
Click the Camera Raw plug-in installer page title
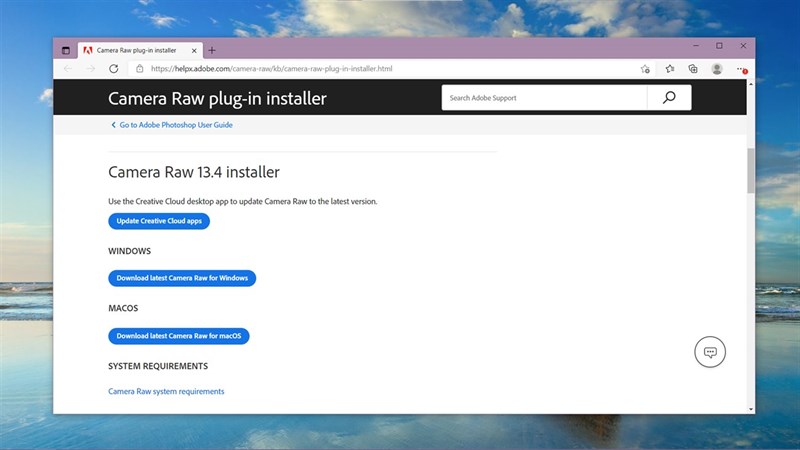pyautogui.click(x=217, y=98)
